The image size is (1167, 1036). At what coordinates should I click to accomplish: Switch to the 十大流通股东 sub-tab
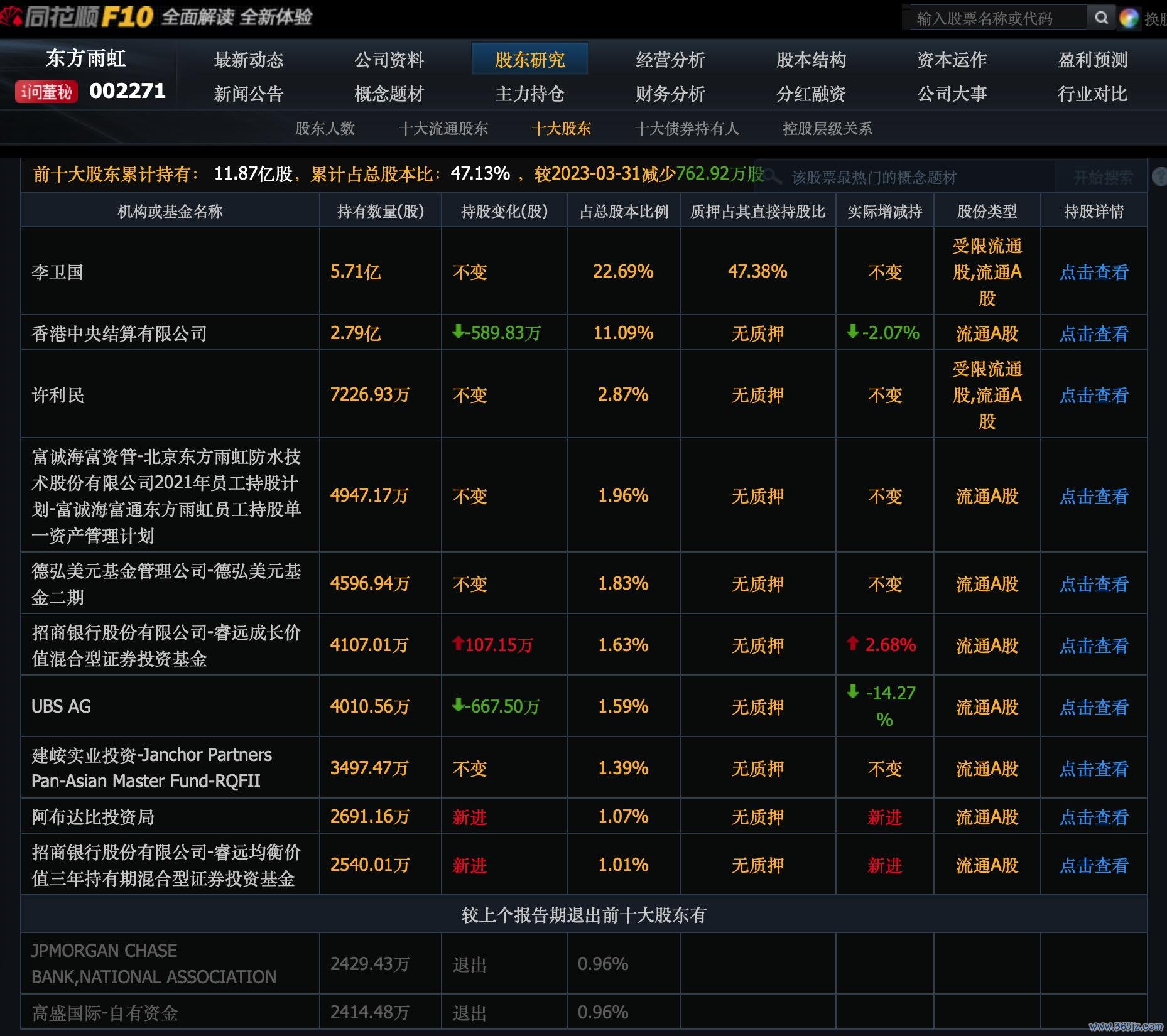coord(443,129)
